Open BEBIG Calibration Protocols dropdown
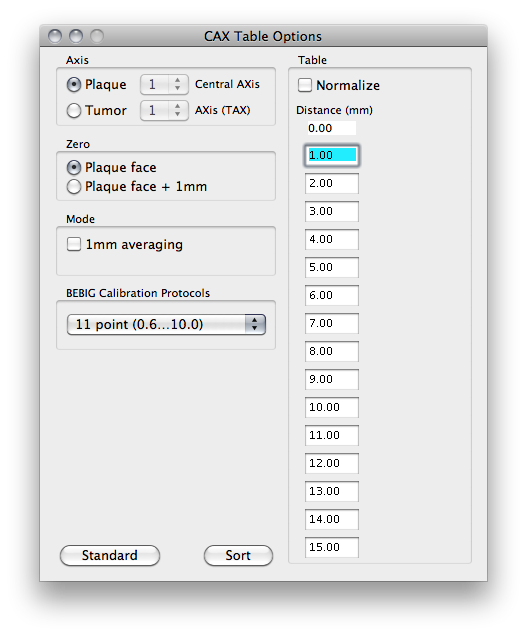 166,324
